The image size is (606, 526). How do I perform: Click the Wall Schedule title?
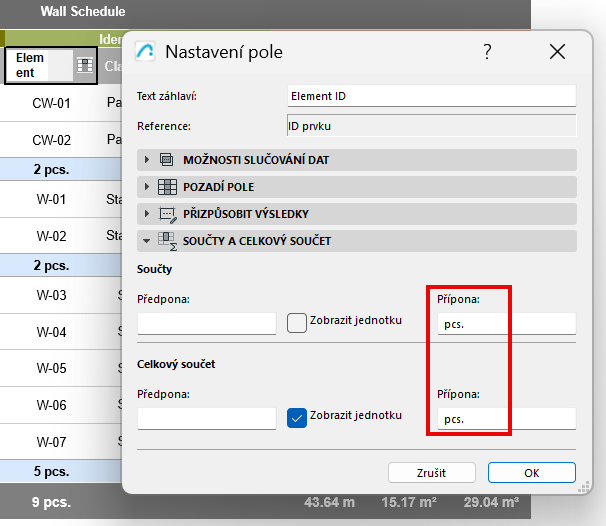(83, 11)
